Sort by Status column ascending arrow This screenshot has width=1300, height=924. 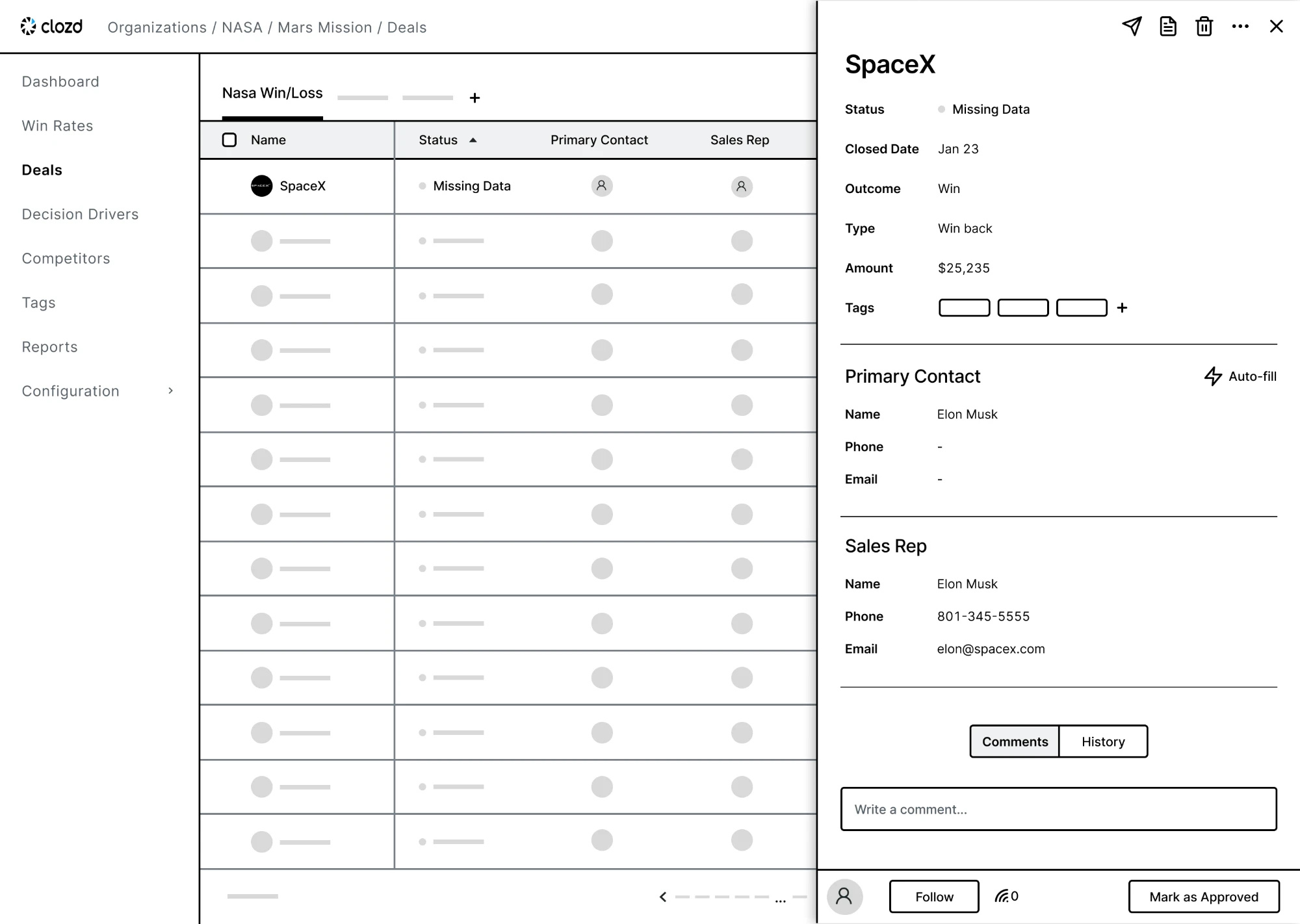473,140
